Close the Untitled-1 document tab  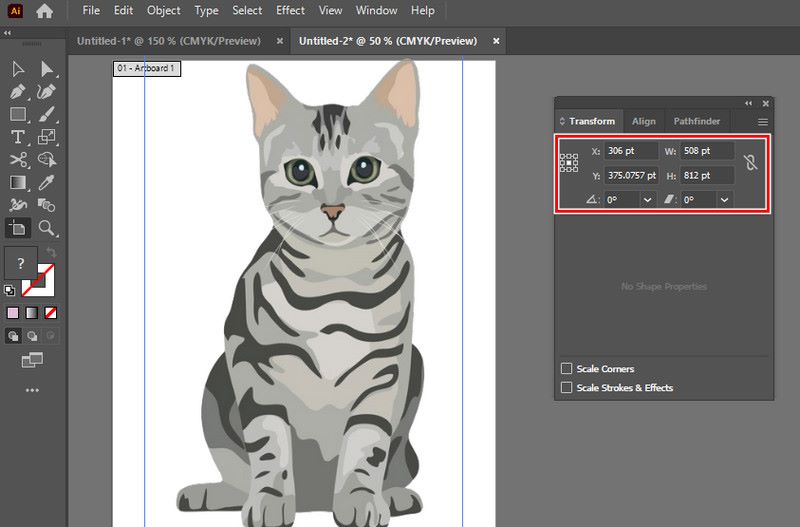[x=280, y=41]
